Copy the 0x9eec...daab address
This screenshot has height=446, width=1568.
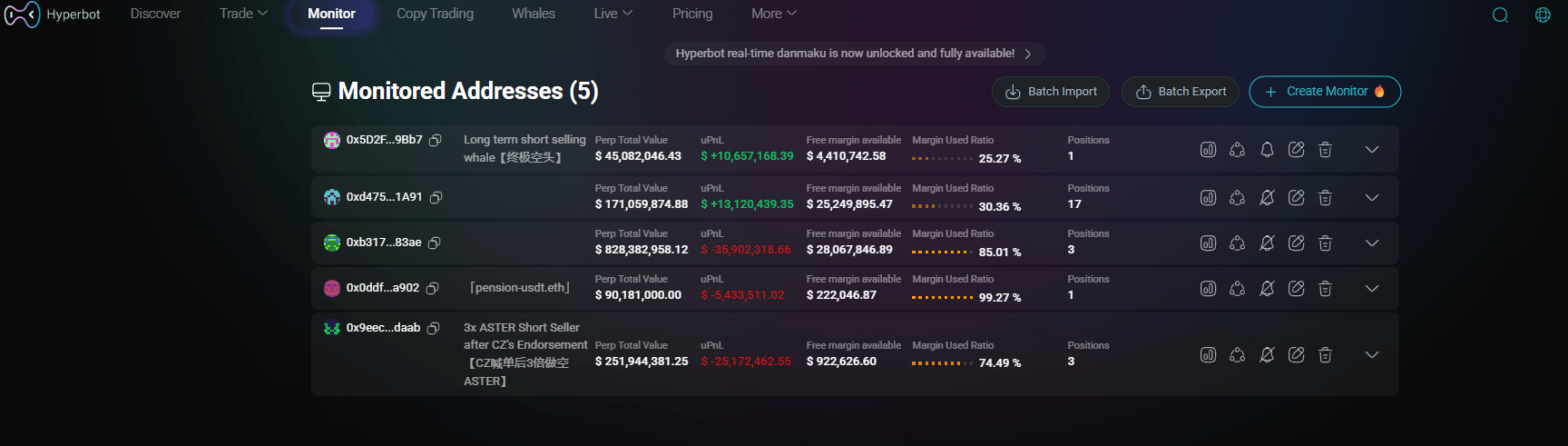(434, 328)
